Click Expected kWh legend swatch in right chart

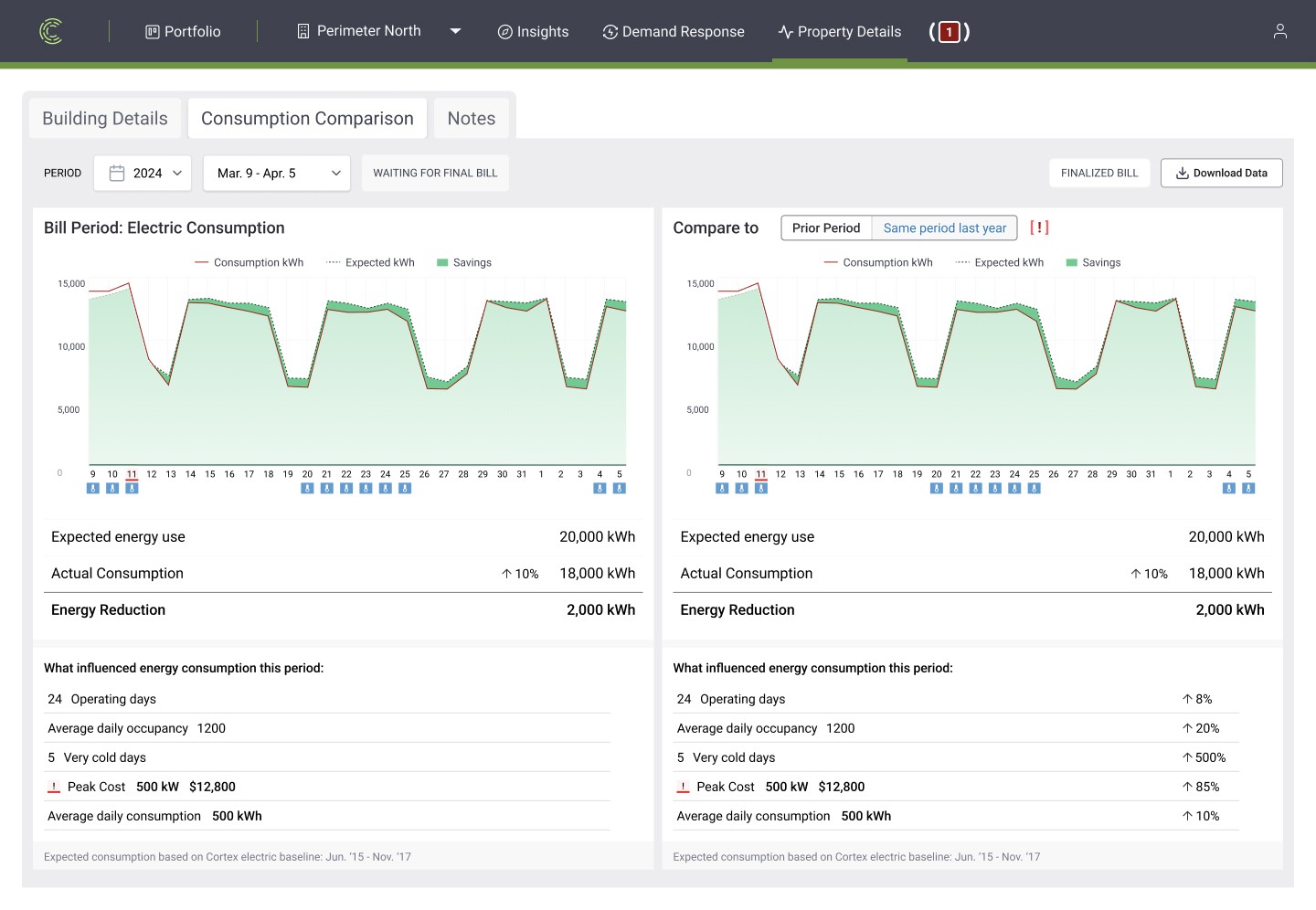coord(962,262)
